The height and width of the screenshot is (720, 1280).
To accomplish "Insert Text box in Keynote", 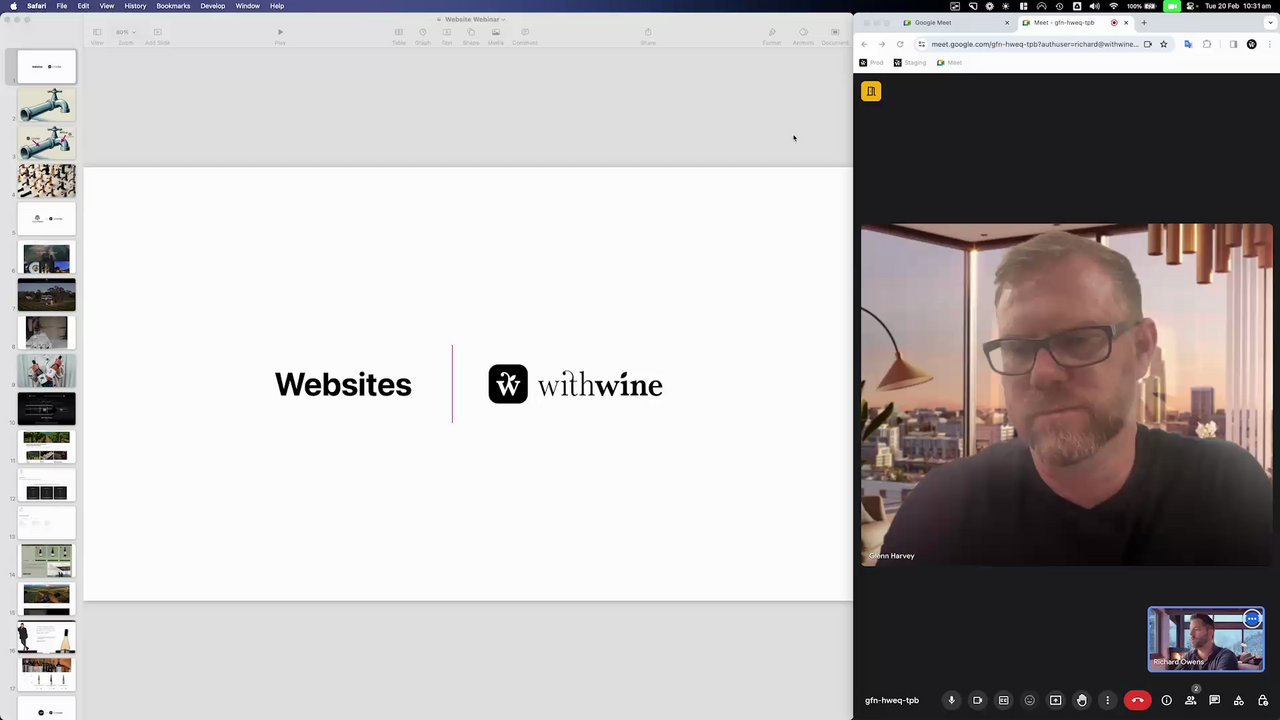I will pyautogui.click(x=447, y=36).
